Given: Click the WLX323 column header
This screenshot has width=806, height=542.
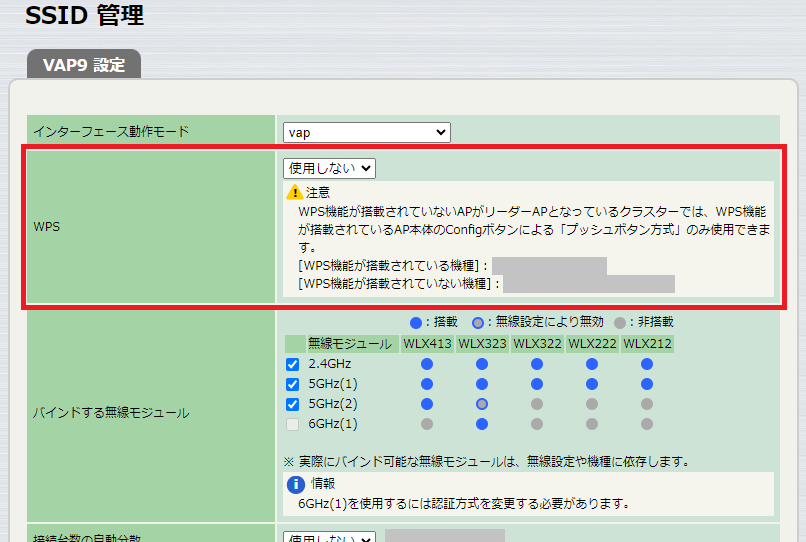Looking at the screenshot, I should 482,344.
